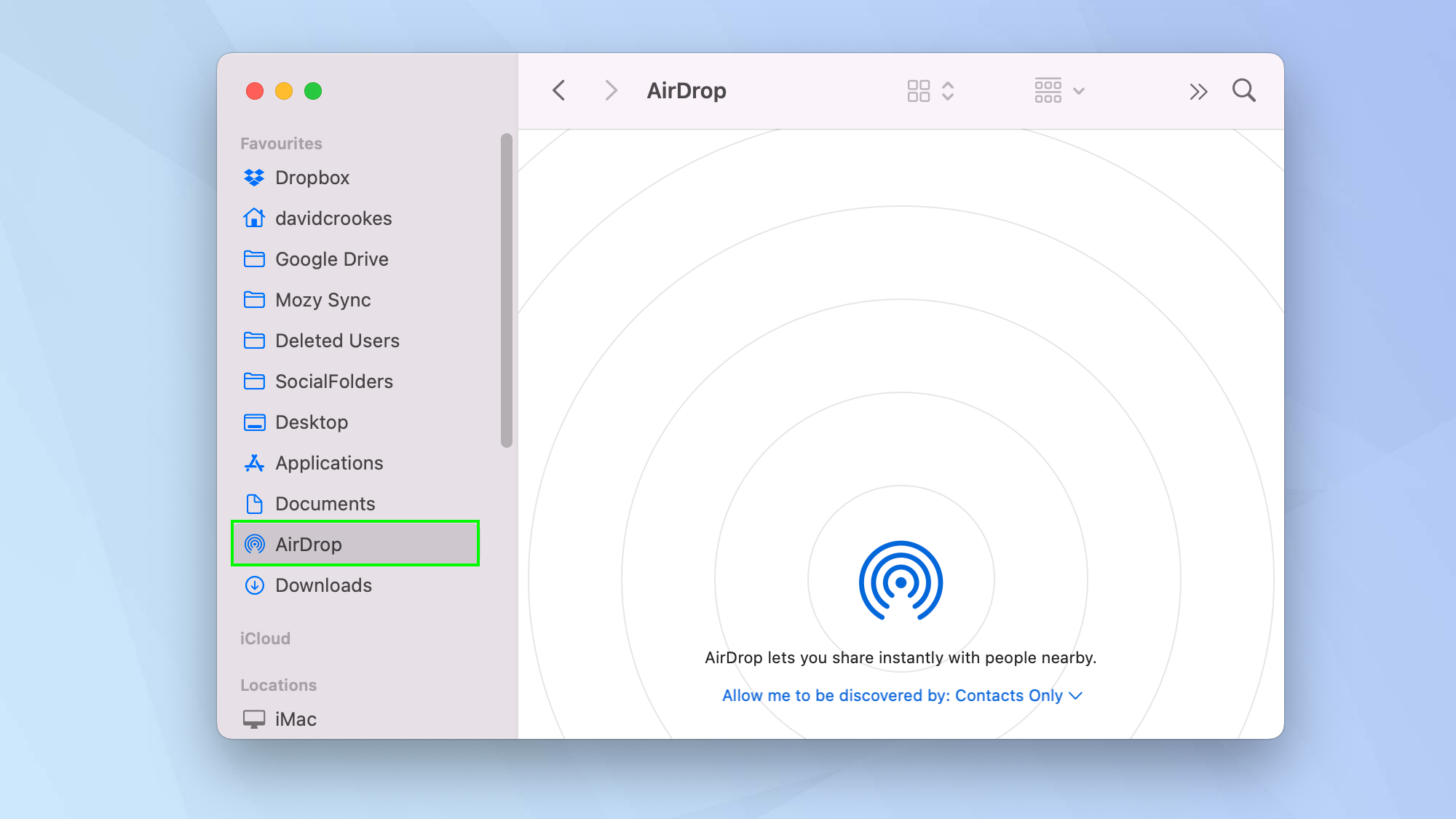Click Mozy Sync in sidebar
1456x819 pixels.
point(324,300)
